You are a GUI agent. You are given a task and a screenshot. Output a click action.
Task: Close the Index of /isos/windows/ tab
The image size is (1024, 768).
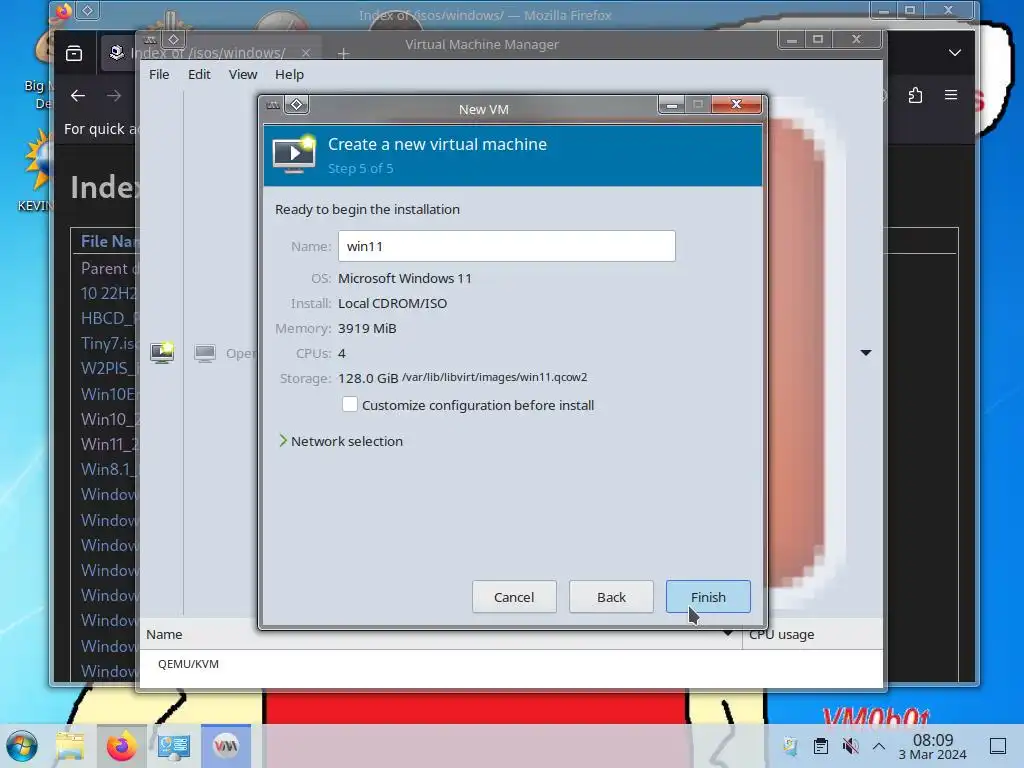(x=306, y=53)
